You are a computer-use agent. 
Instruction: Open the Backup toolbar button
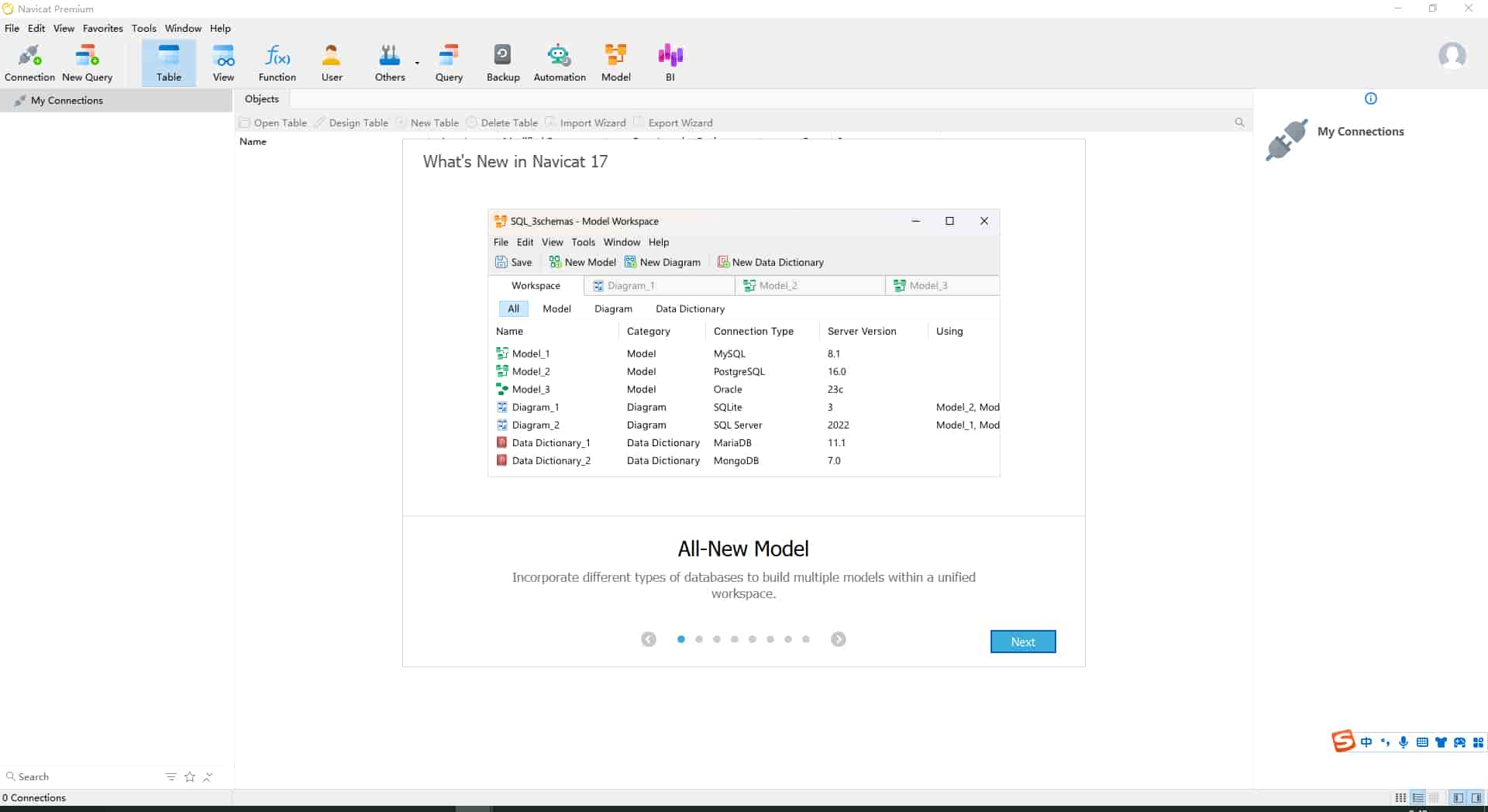[503, 63]
